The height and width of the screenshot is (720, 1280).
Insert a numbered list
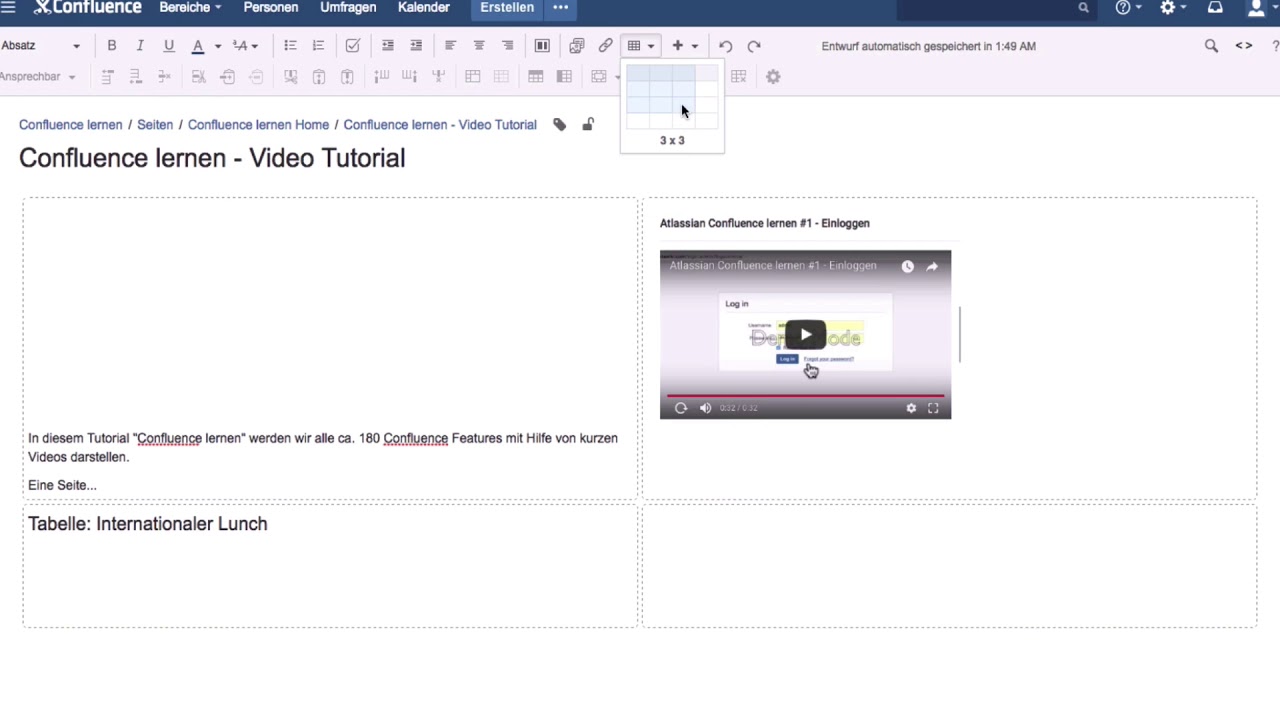point(318,46)
